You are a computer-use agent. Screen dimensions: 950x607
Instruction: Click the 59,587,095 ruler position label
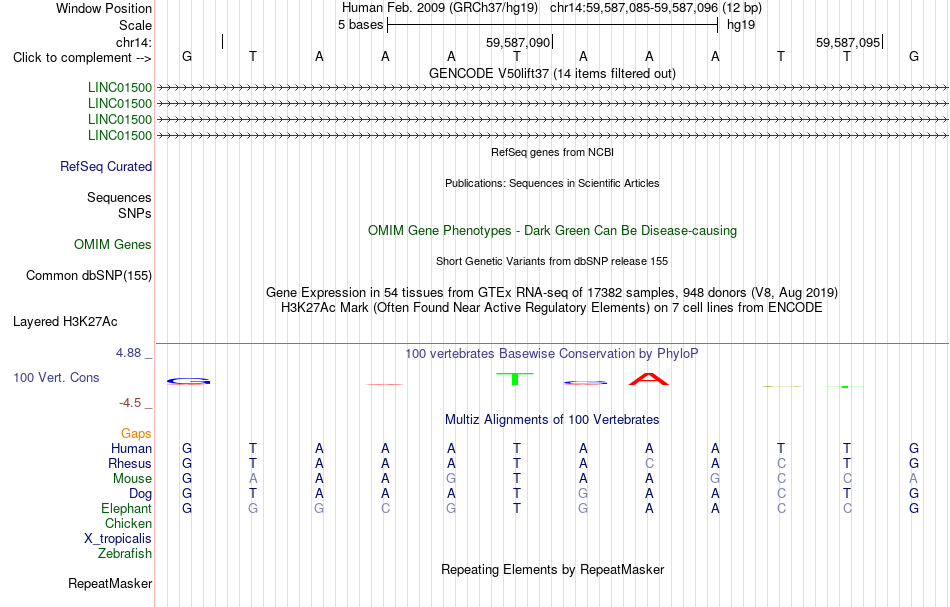[x=848, y=43]
